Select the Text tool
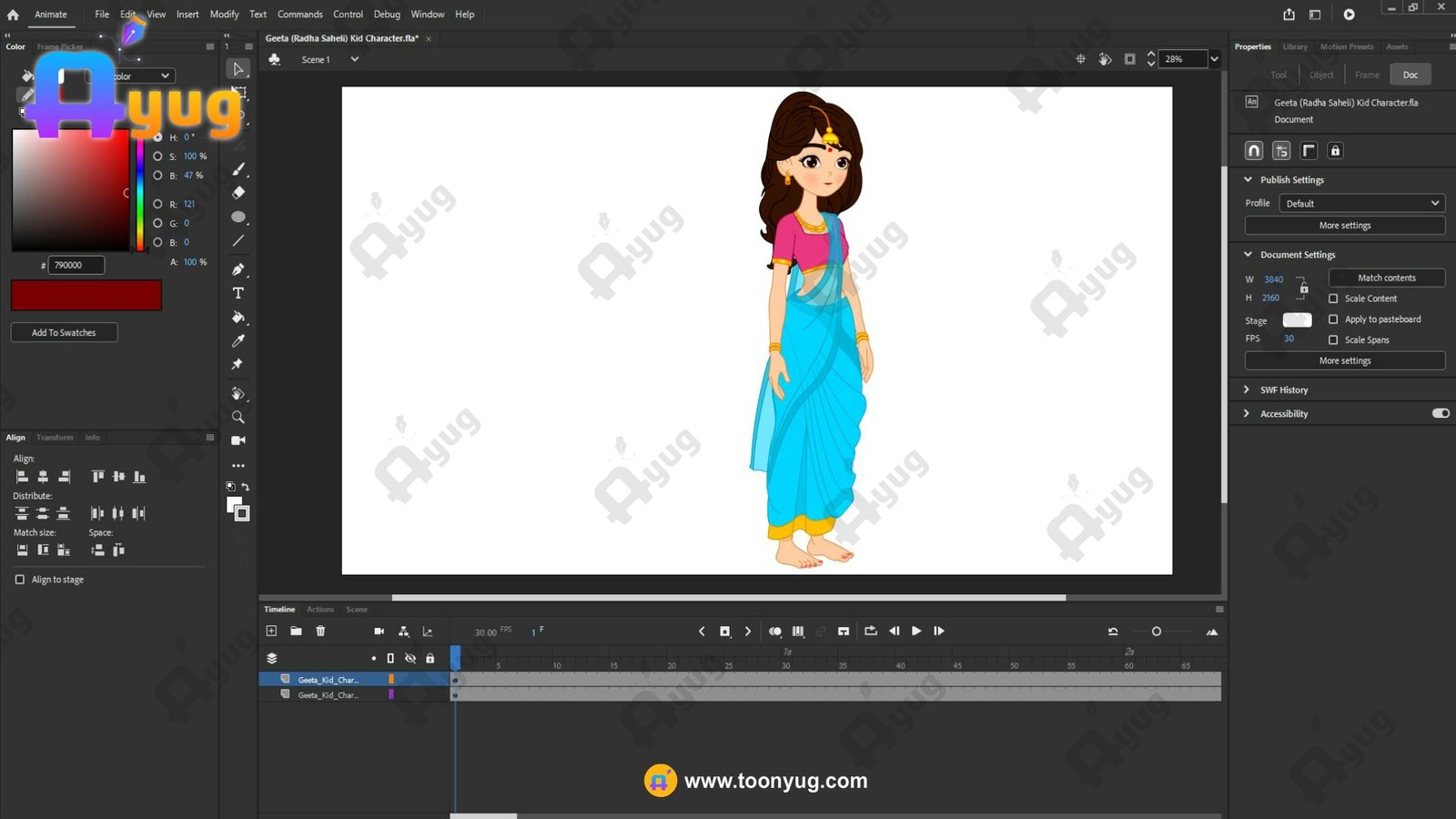Image resolution: width=1456 pixels, height=819 pixels. coord(238,293)
